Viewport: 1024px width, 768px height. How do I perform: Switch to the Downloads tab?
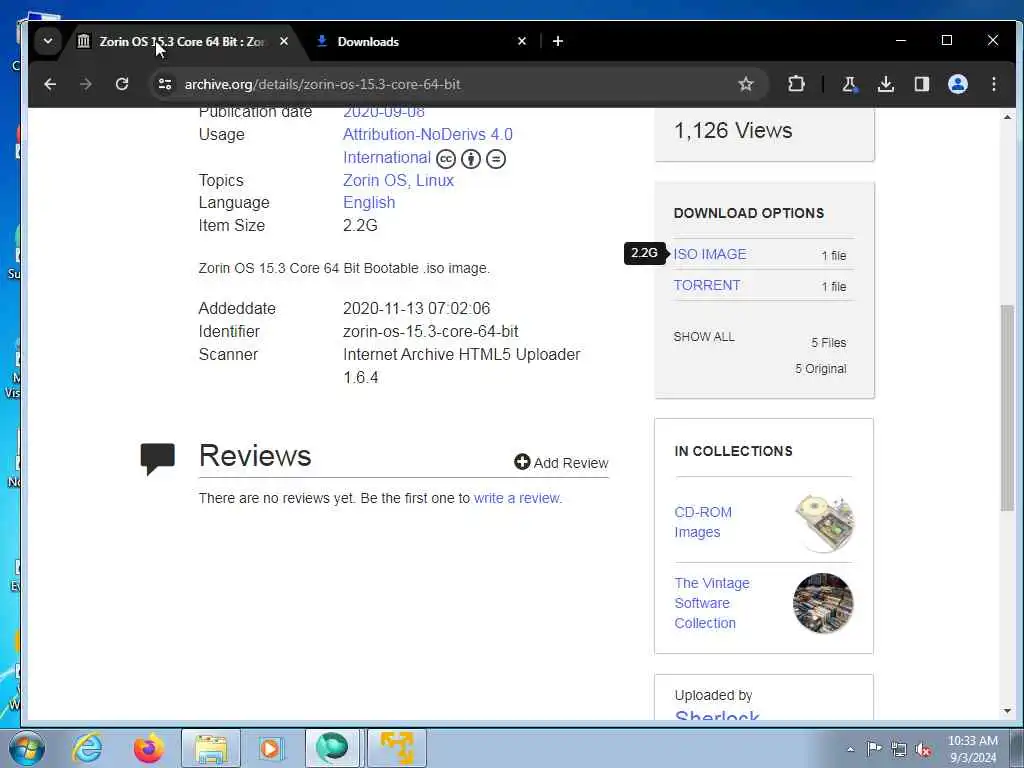click(368, 42)
